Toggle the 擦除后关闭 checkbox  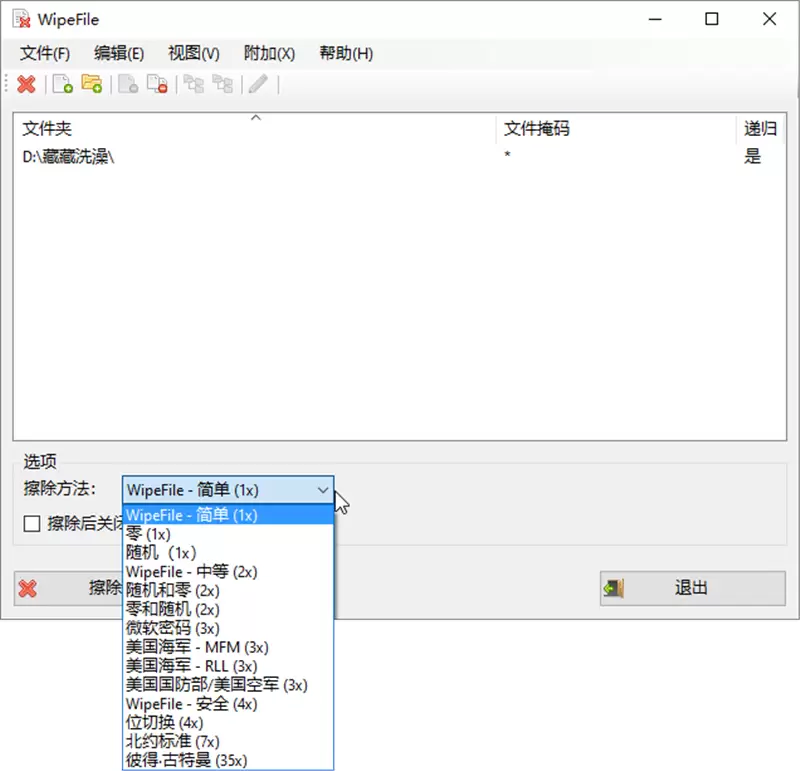(x=32, y=524)
